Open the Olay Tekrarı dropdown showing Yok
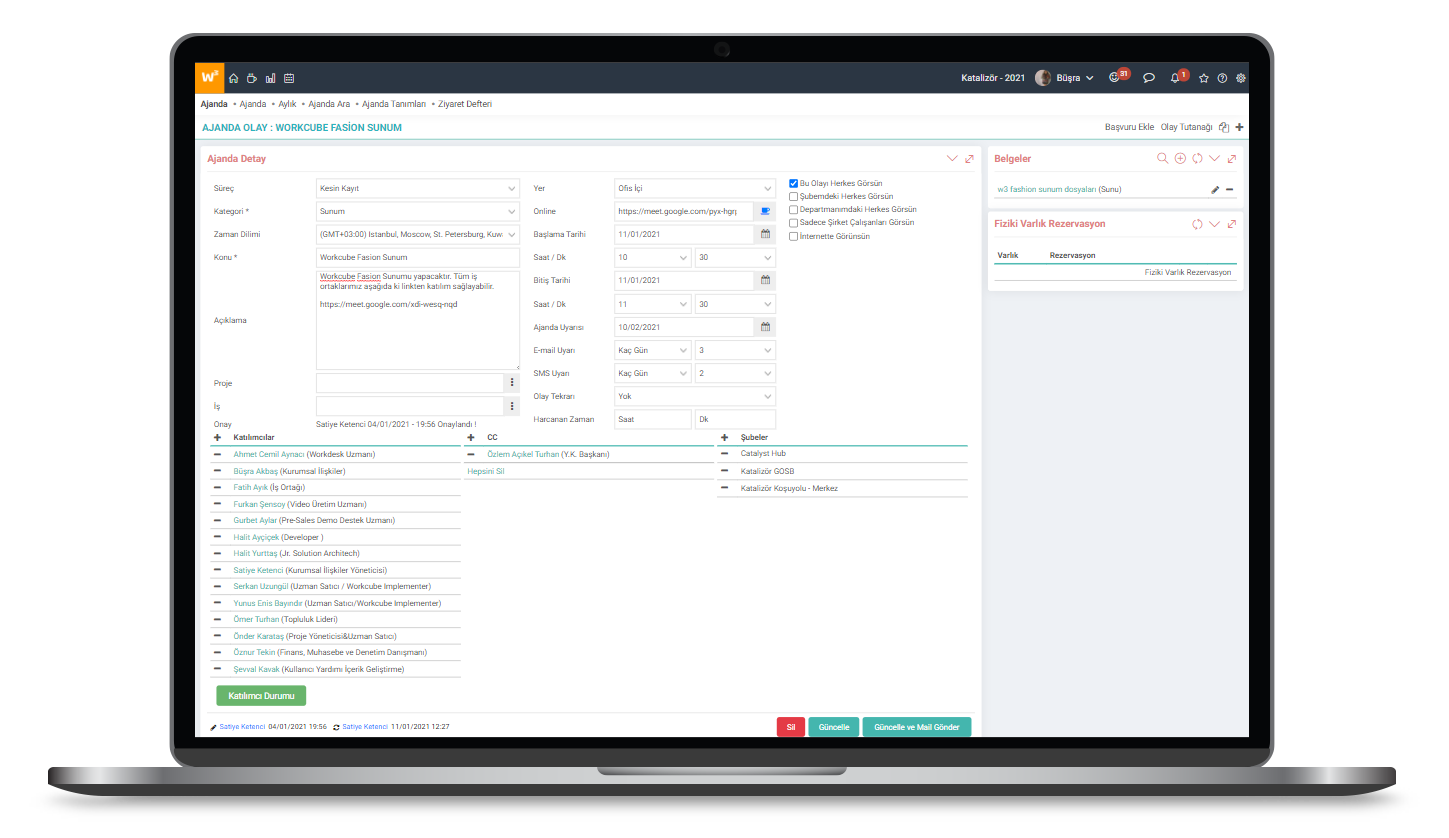 pyautogui.click(x=695, y=396)
